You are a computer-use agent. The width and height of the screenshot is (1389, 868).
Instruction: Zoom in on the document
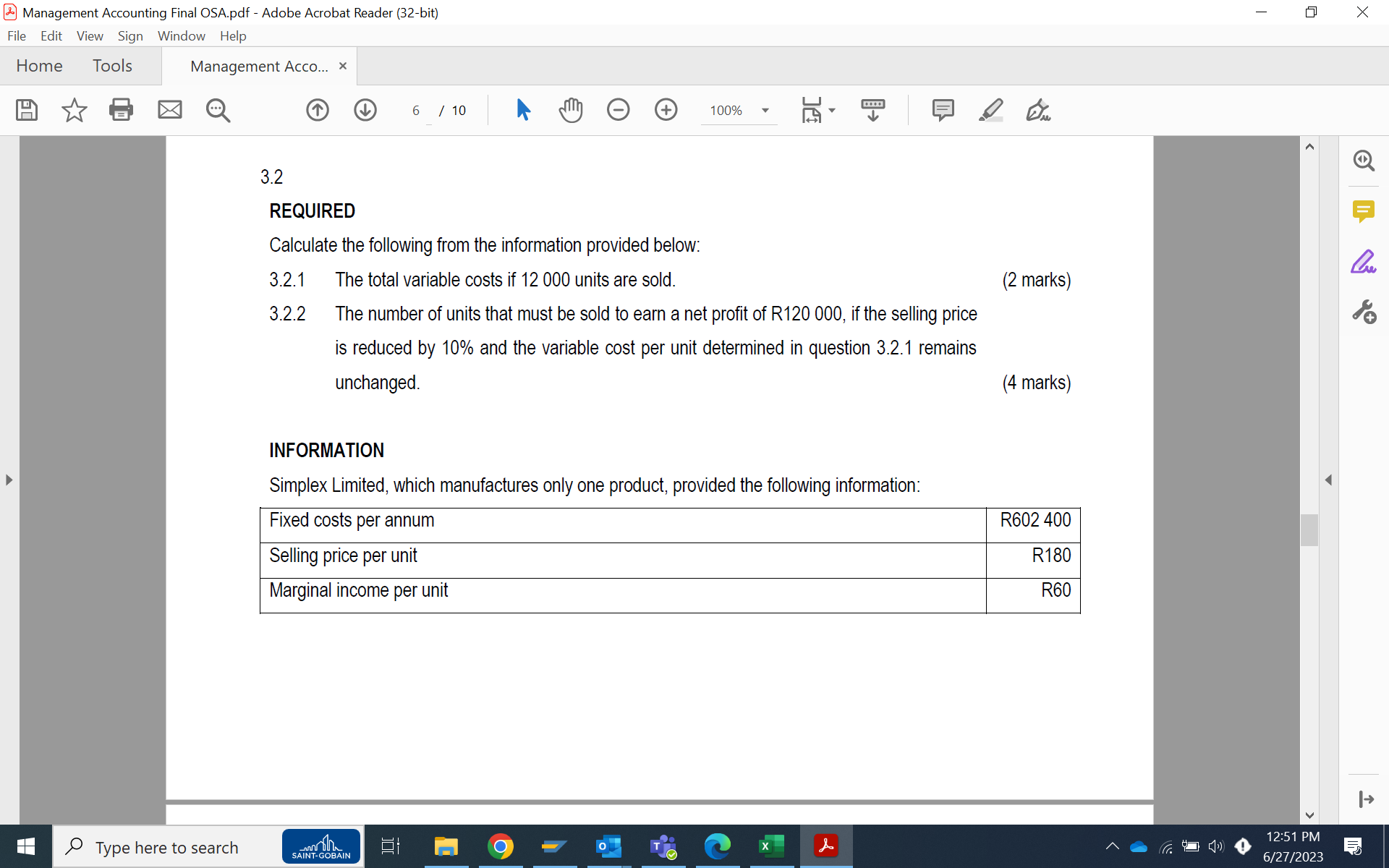pyautogui.click(x=666, y=110)
